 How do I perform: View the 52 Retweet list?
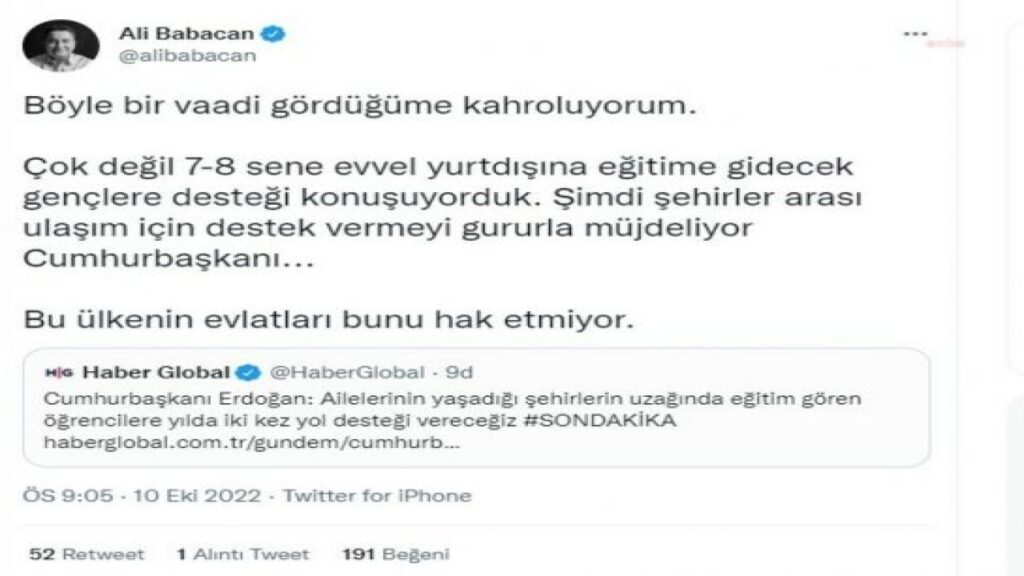[x=87, y=554]
